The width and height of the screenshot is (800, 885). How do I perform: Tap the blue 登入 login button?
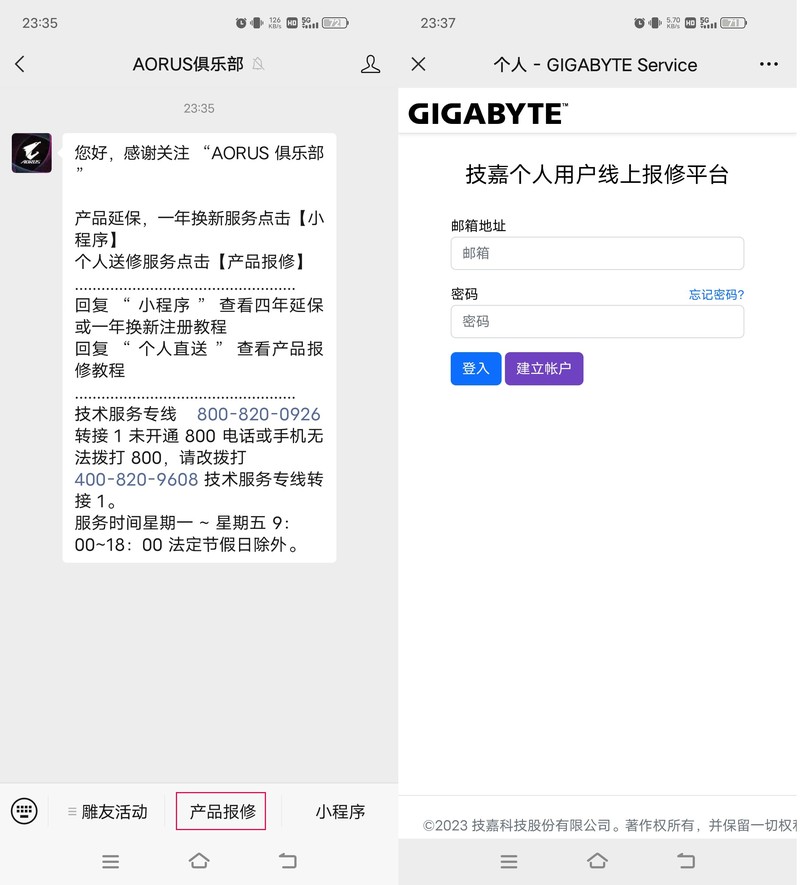475,368
